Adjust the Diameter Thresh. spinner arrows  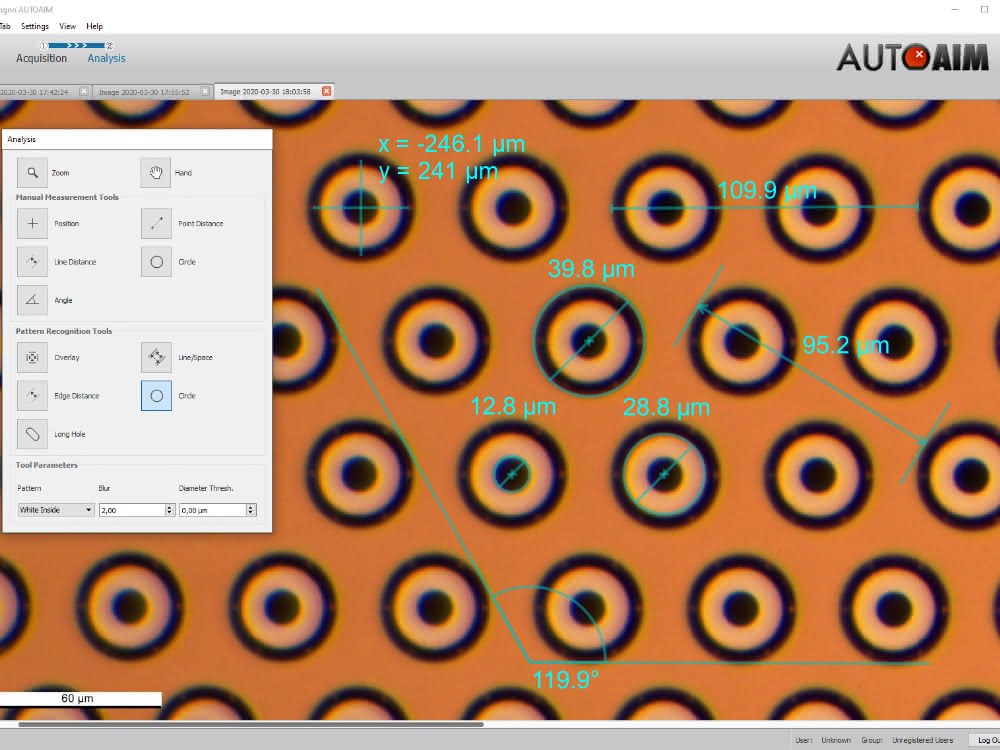pyautogui.click(x=251, y=510)
